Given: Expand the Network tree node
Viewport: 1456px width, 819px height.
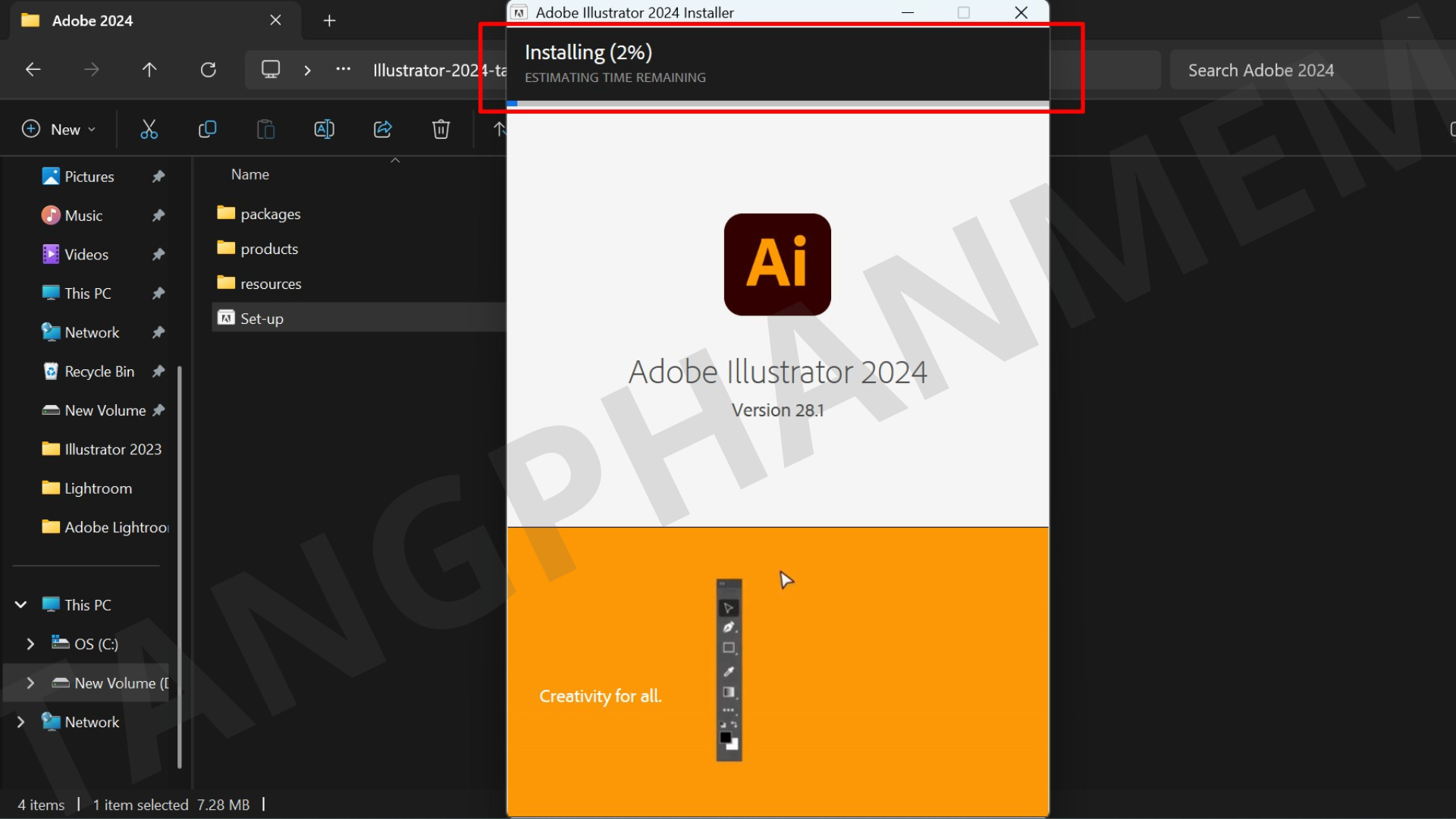Looking at the screenshot, I should click(x=21, y=722).
